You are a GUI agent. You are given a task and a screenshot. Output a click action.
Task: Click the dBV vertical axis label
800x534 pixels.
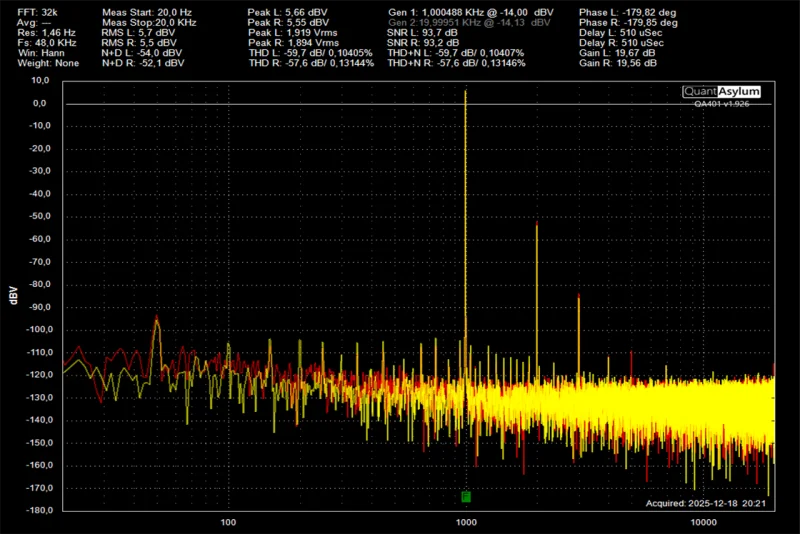pyautogui.click(x=13, y=294)
